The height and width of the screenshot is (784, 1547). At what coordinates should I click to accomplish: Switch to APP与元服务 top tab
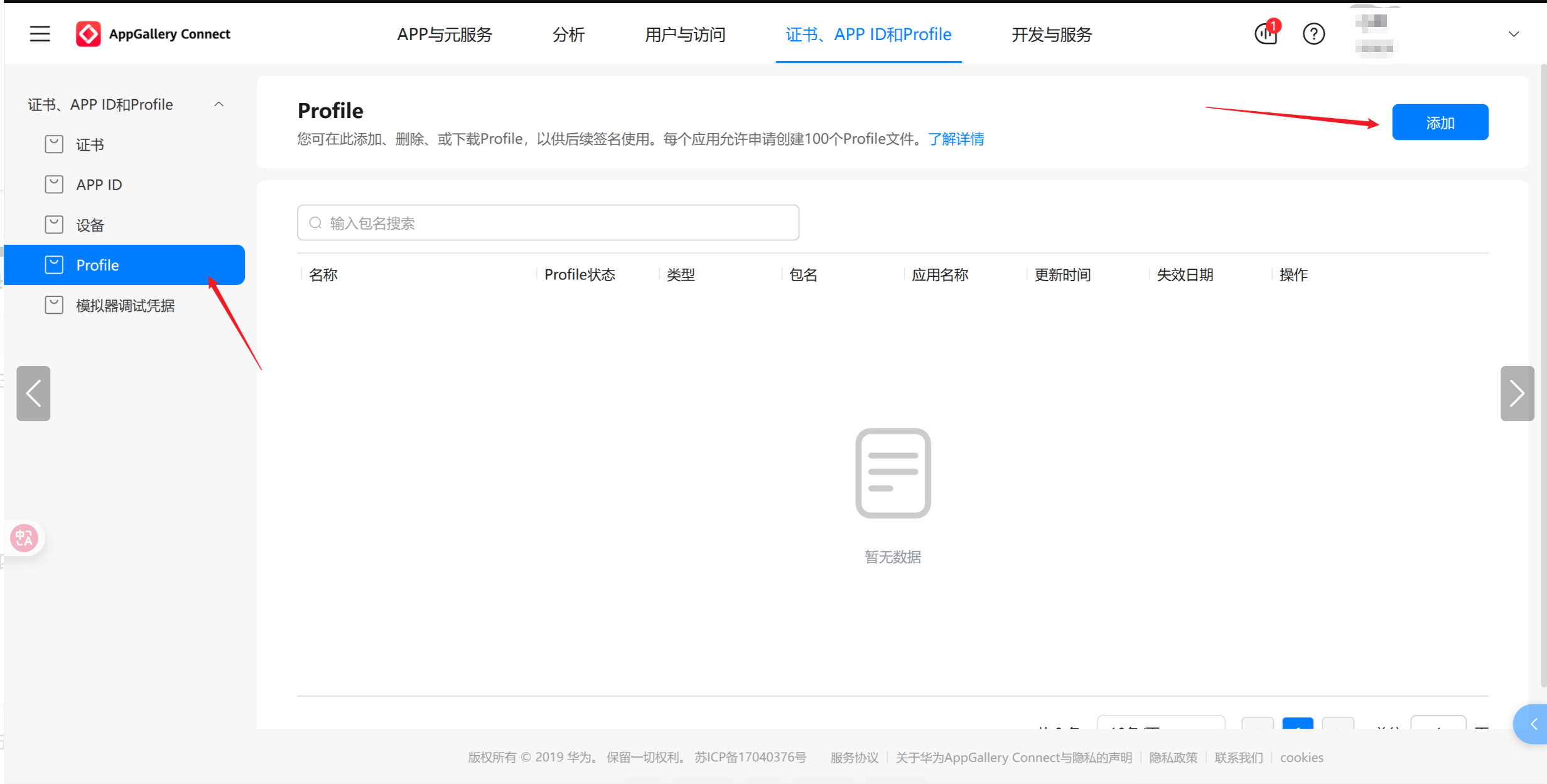click(445, 35)
